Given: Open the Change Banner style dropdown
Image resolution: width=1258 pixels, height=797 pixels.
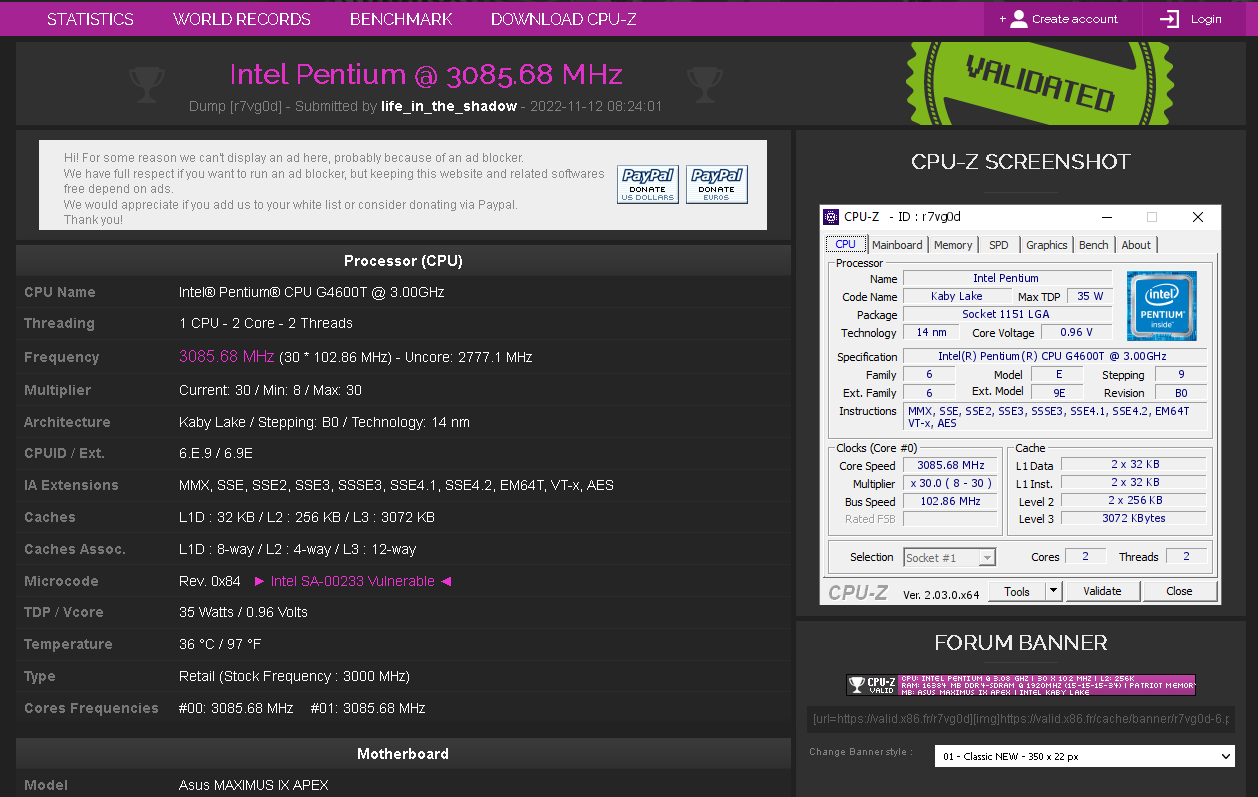Looking at the screenshot, I should (x=1084, y=756).
